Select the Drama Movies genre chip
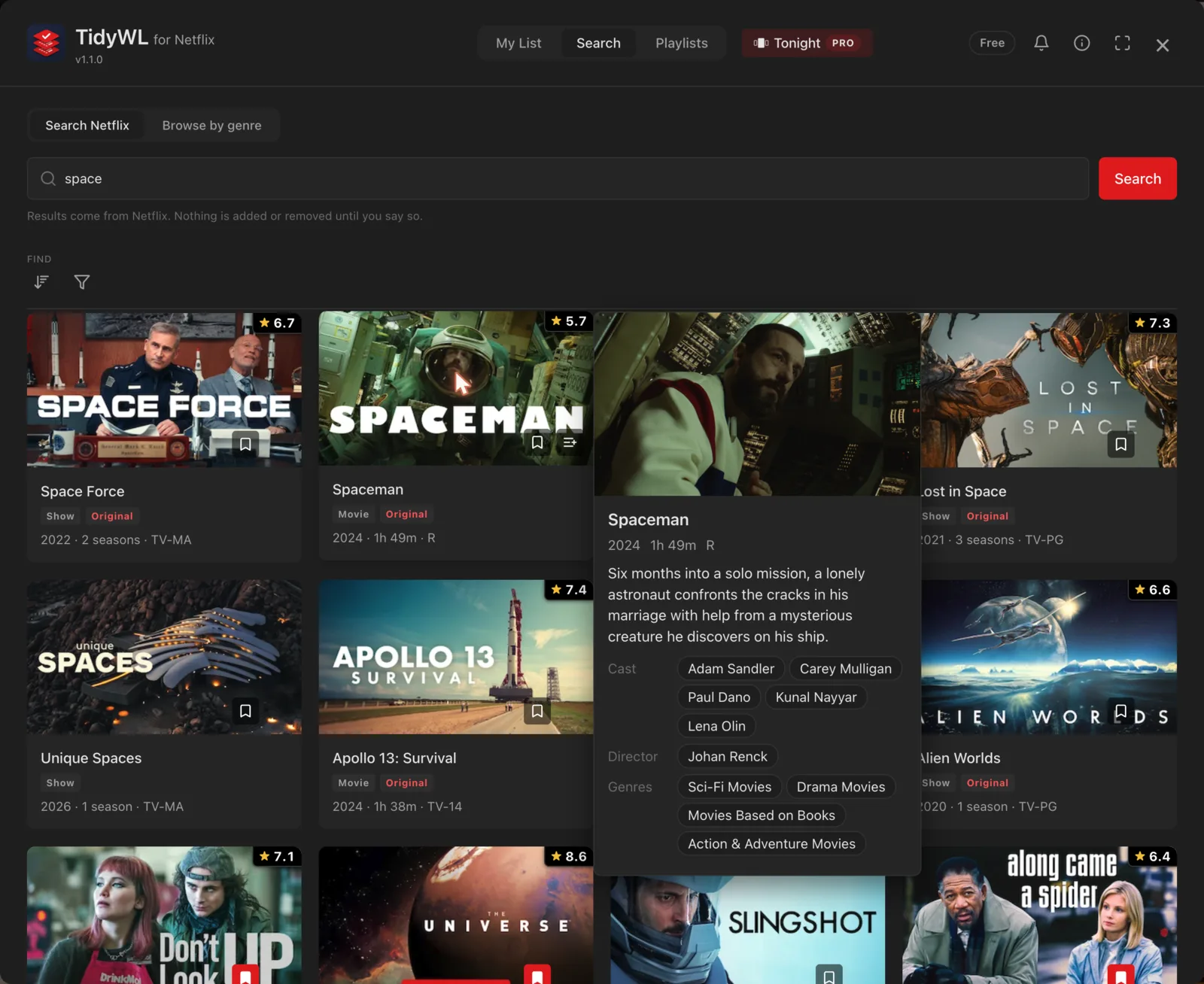Viewport: 1204px width, 984px height. click(841, 787)
